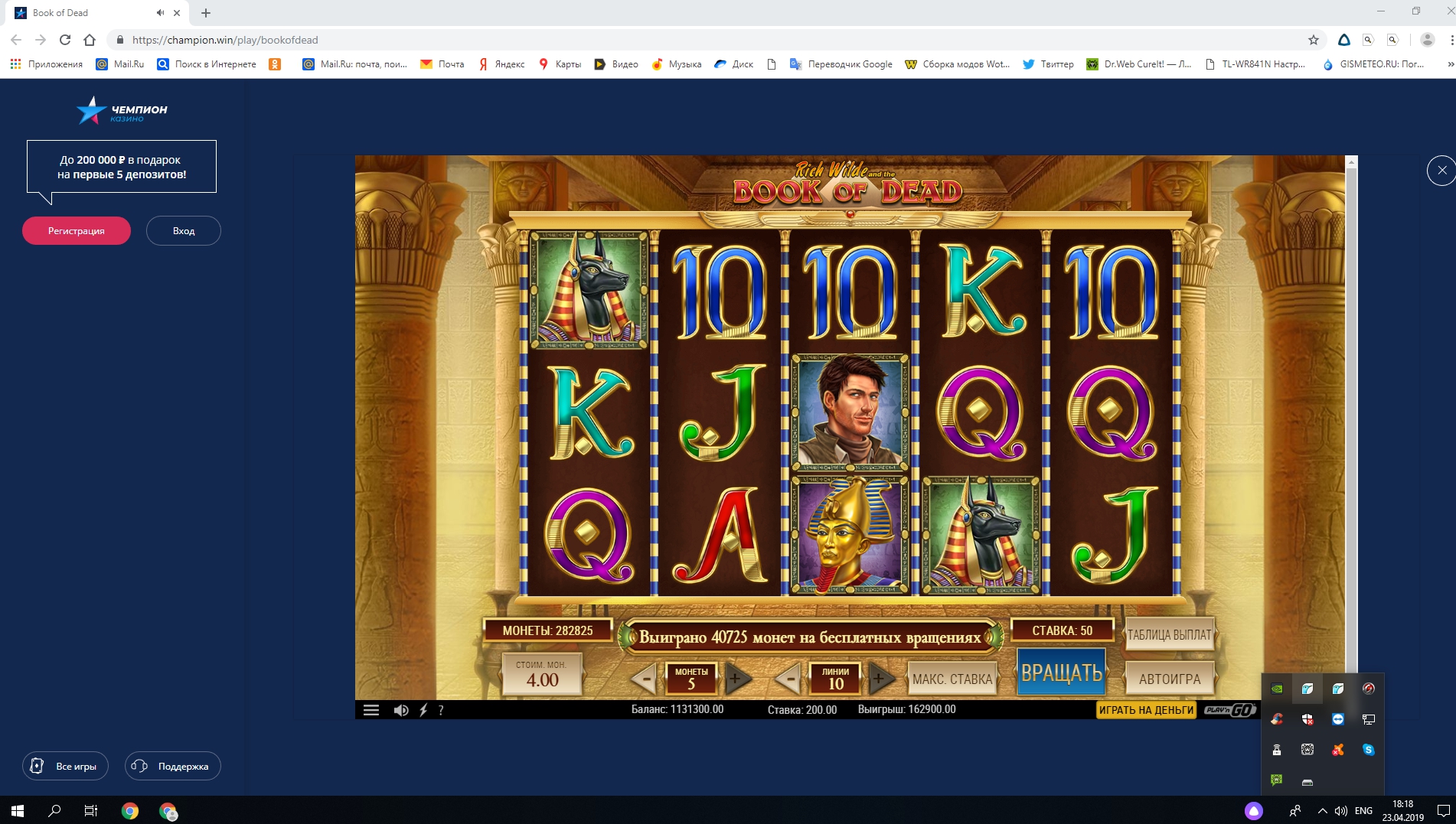Image resolution: width=1456 pixels, height=824 pixels.
Task: Open Все игры games list
Action: pyautogui.click(x=65, y=766)
